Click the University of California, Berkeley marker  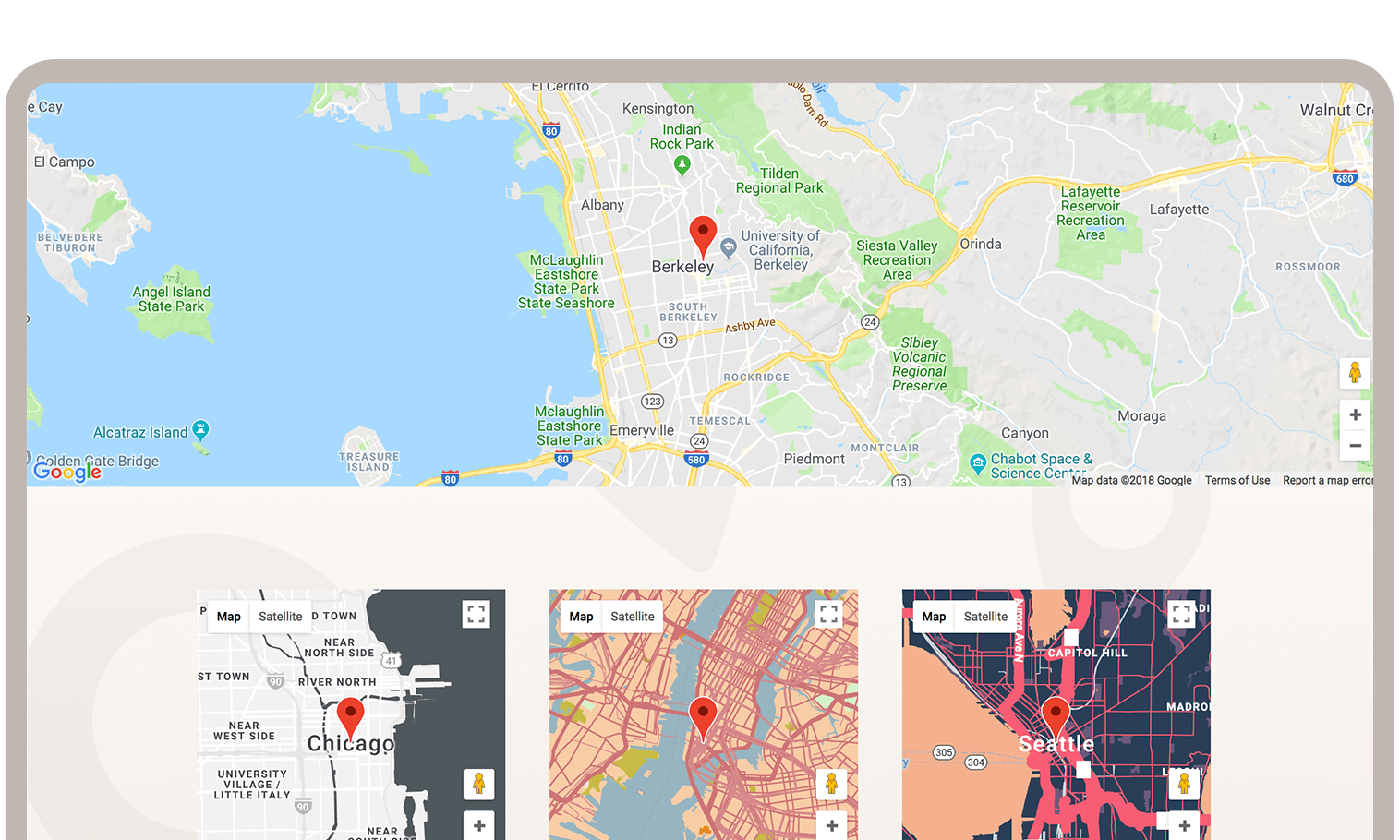tap(728, 247)
